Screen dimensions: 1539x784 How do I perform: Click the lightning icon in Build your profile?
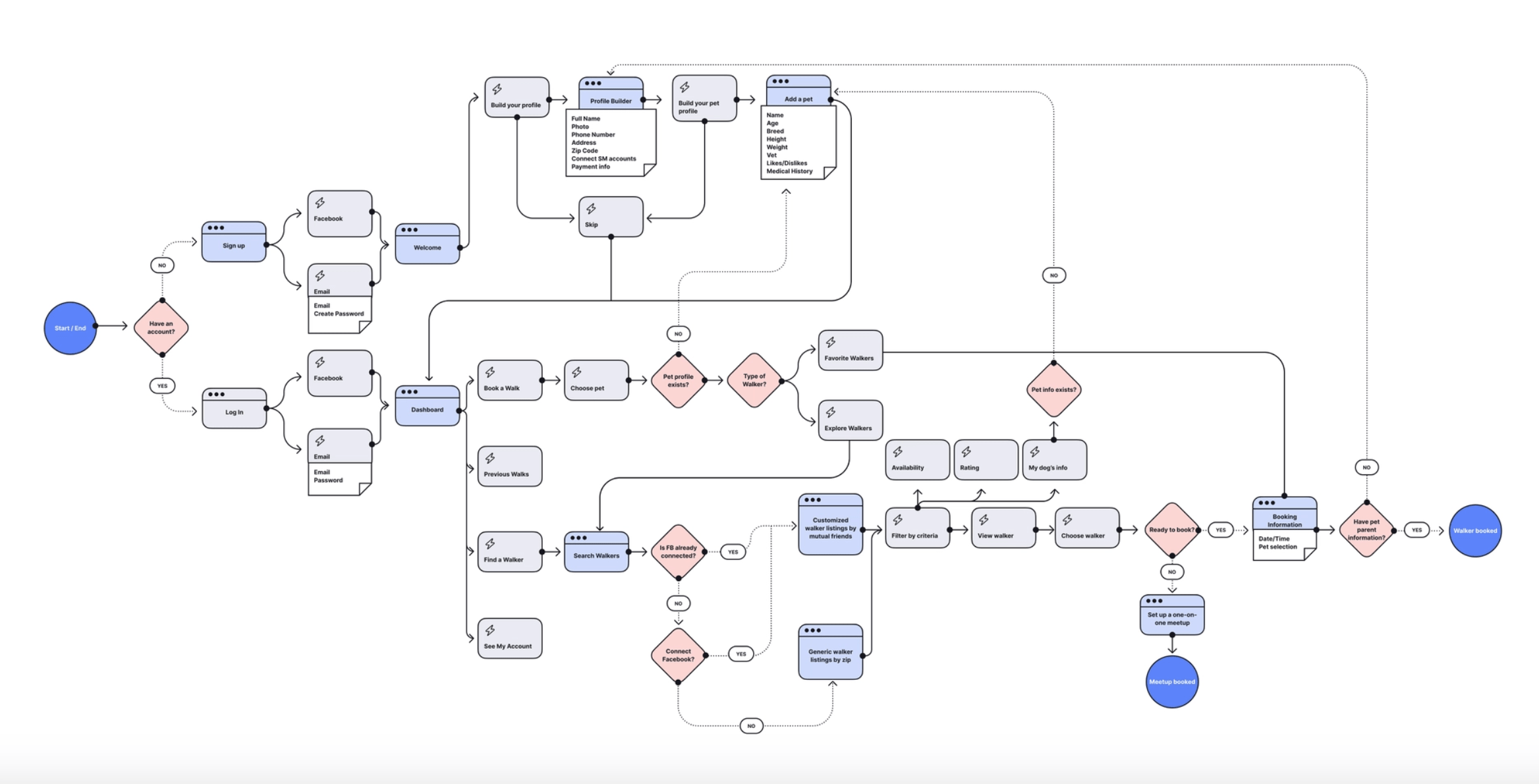497,89
